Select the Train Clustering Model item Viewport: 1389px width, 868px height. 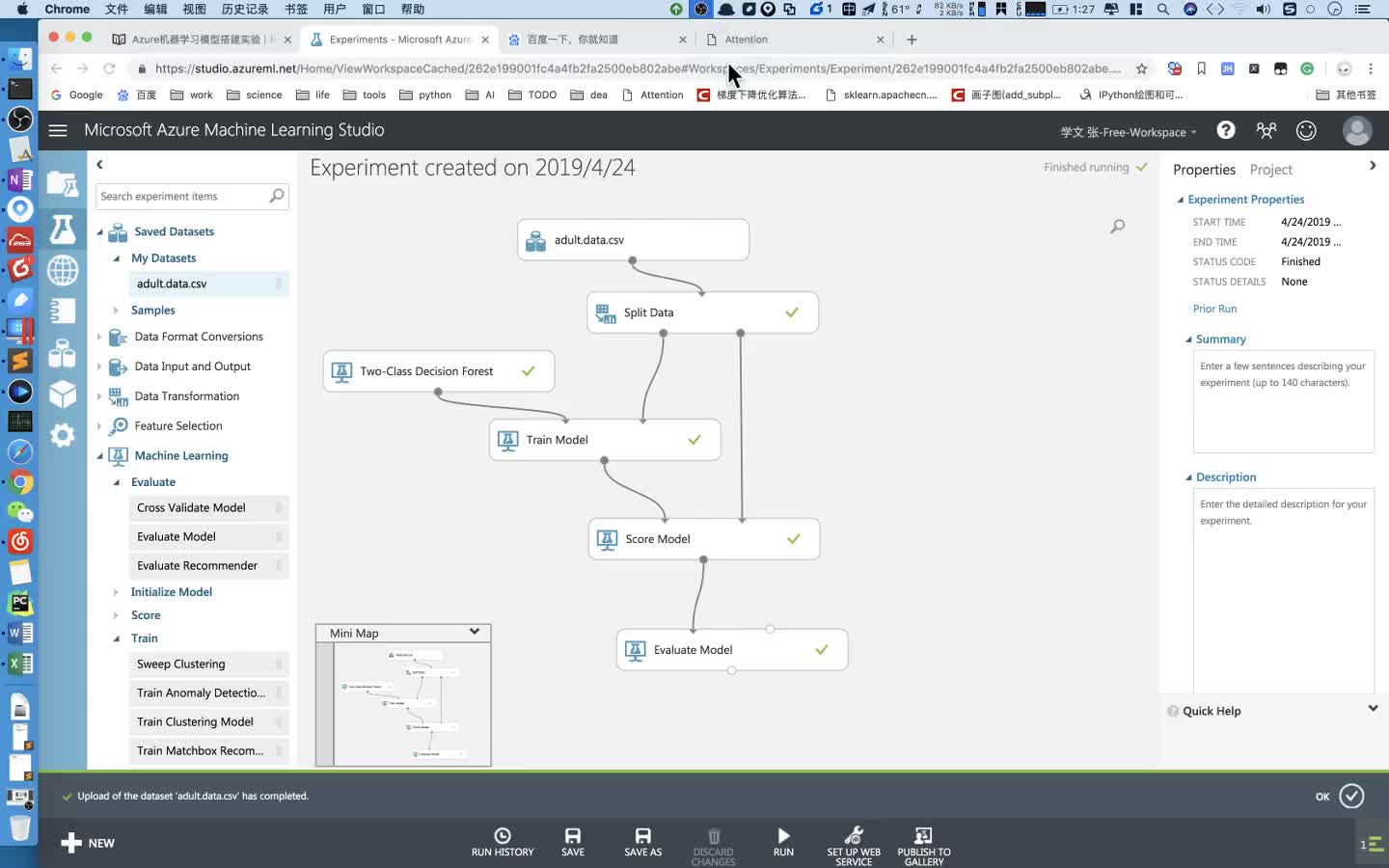[208, 722]
